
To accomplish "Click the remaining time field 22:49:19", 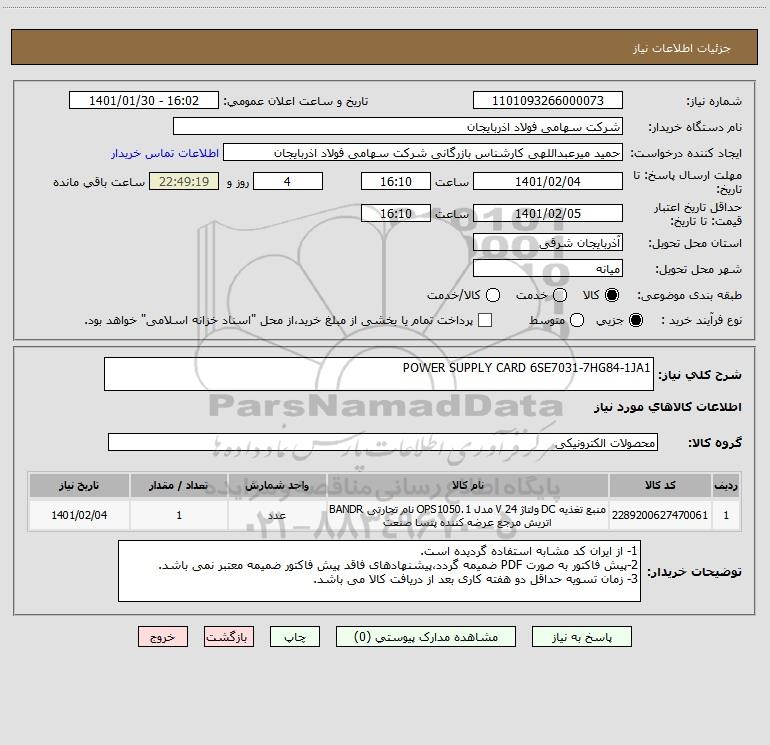I will [184, 181].
